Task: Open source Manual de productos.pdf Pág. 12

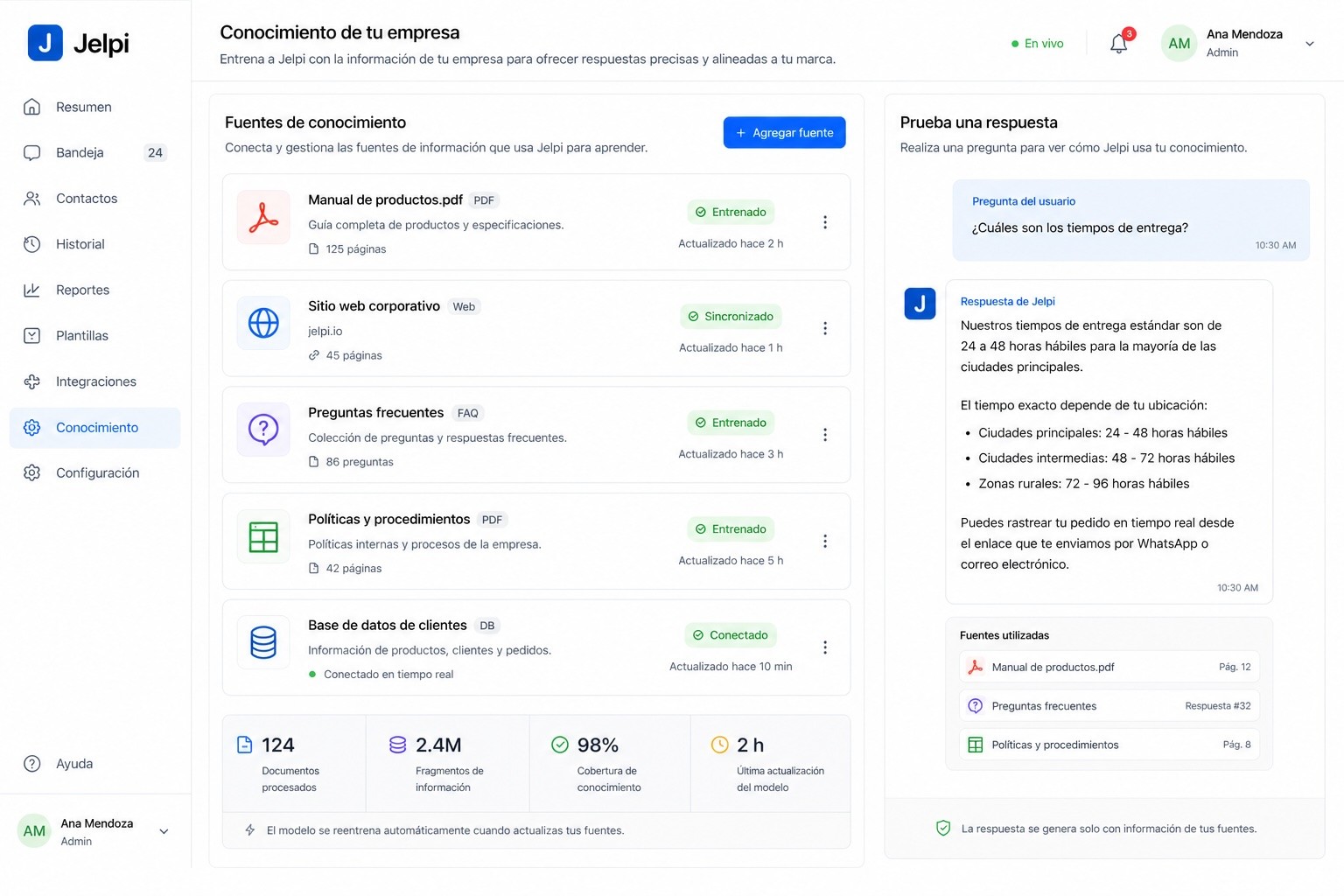Action: [x=1109, y=667]
